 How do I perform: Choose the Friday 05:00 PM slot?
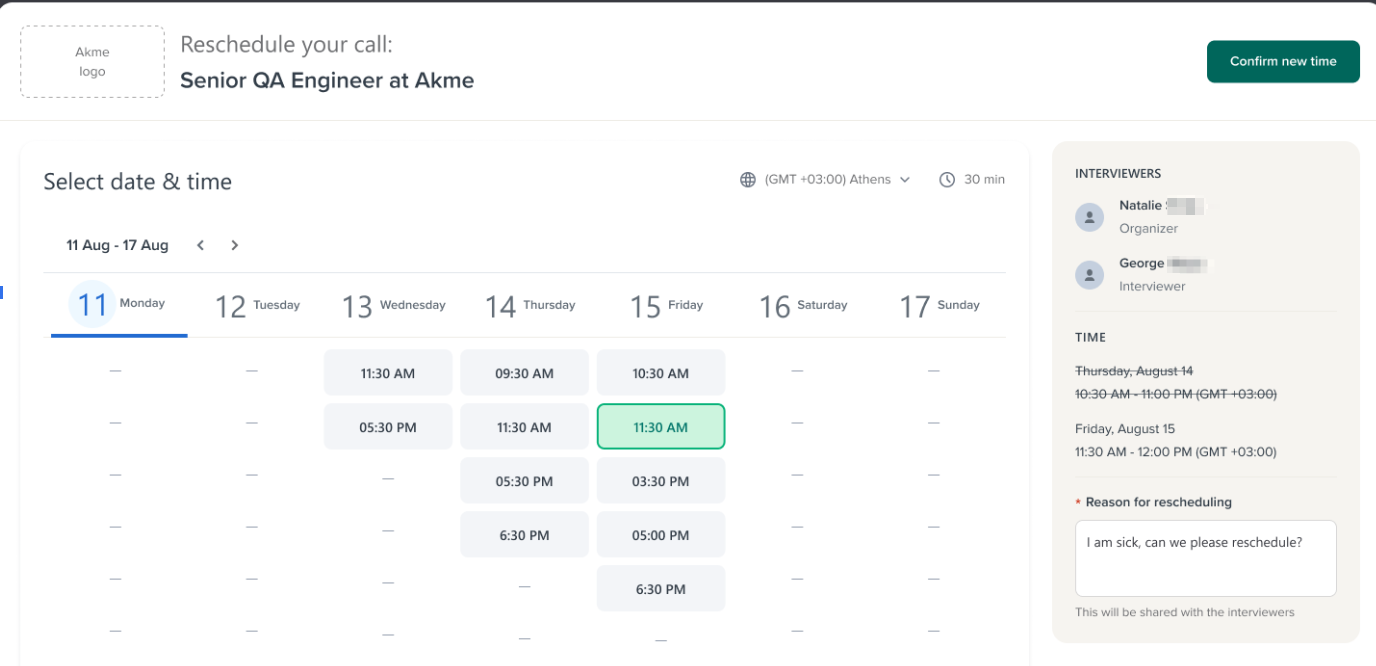[661, 535]
